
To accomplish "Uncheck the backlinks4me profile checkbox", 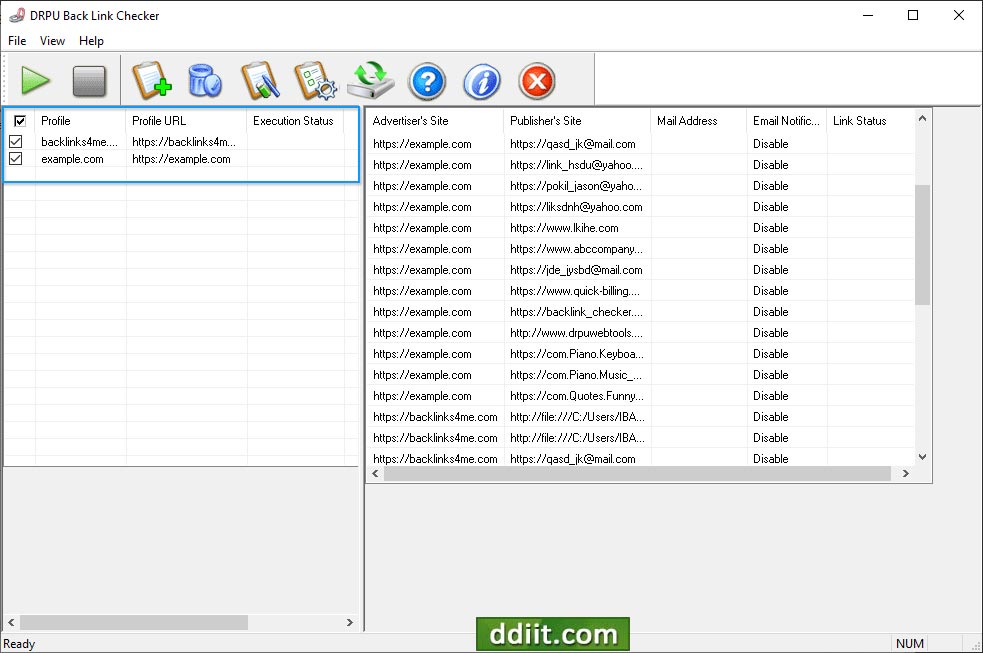I will coord(18,141).
